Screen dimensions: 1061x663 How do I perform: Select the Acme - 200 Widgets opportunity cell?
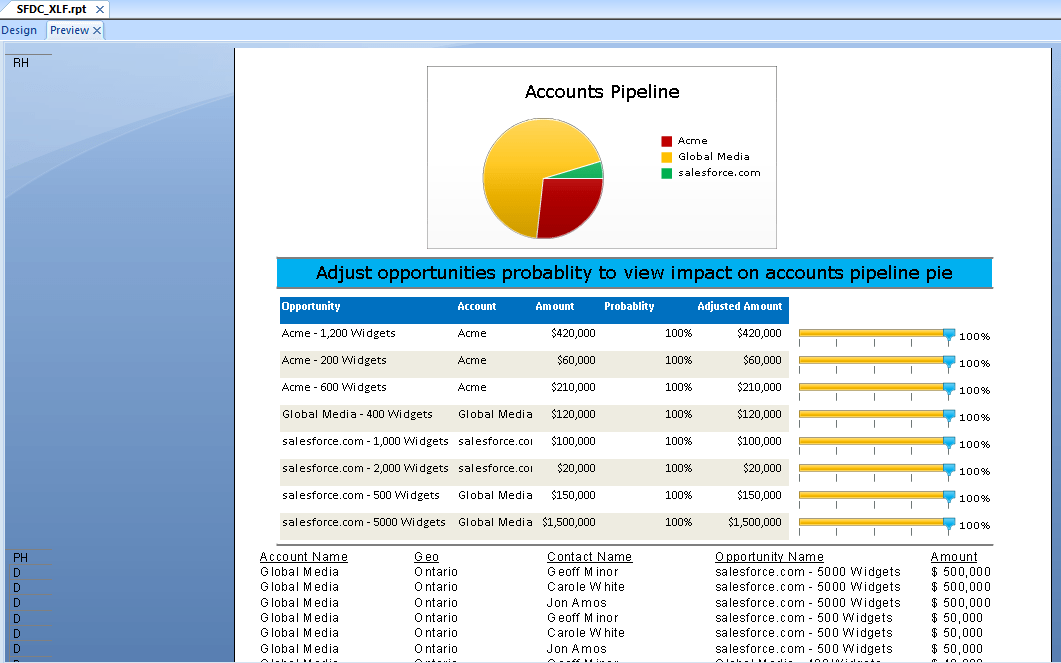pyautogui.click(x=334, y=361)
